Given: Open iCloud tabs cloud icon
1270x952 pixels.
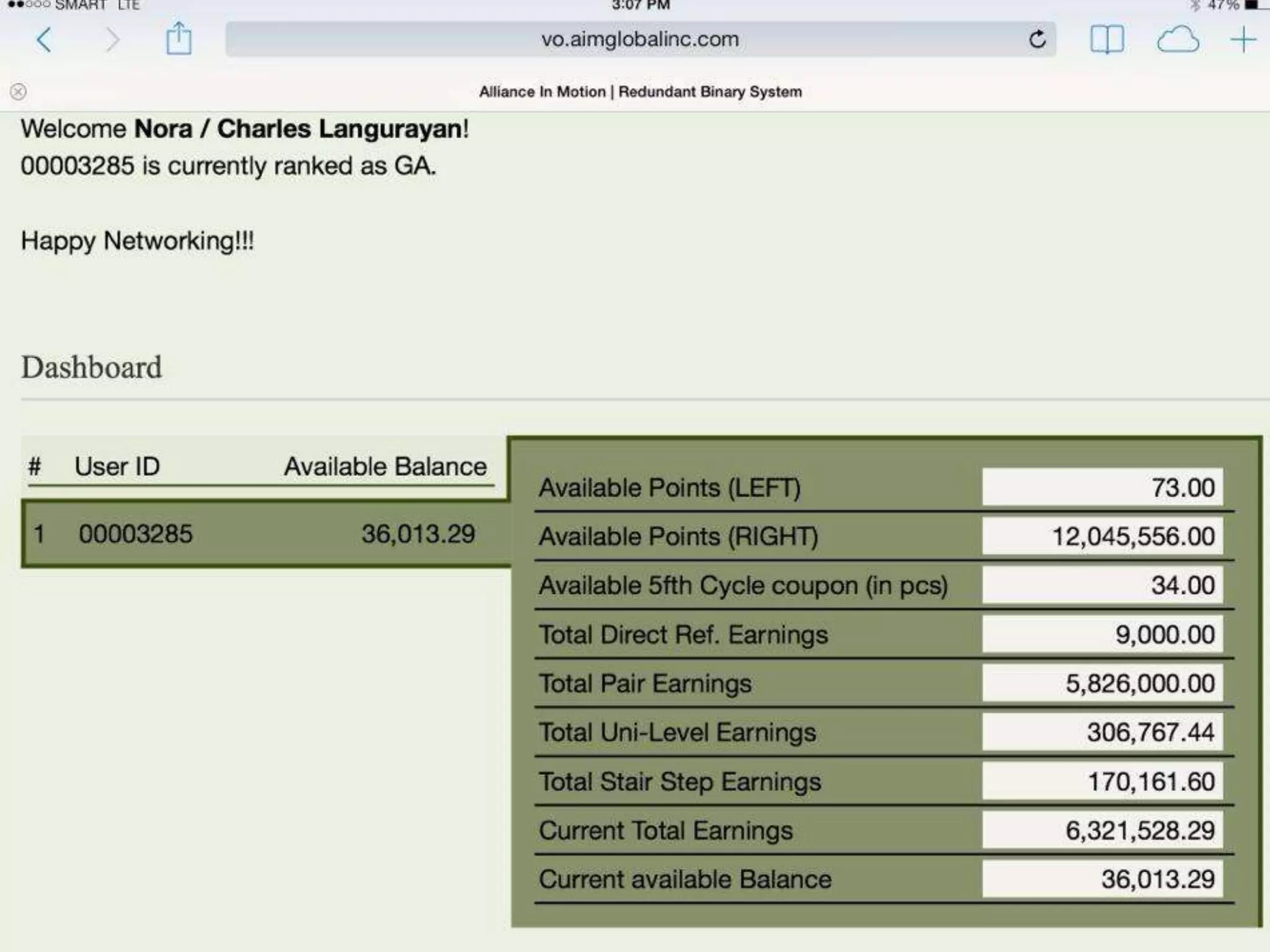Looking at the screenshot, I should (1178, 40).
